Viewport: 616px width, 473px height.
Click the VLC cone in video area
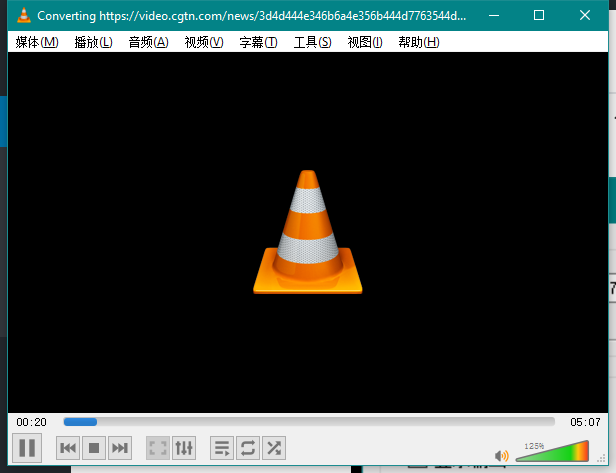click(x=308, y=232)
